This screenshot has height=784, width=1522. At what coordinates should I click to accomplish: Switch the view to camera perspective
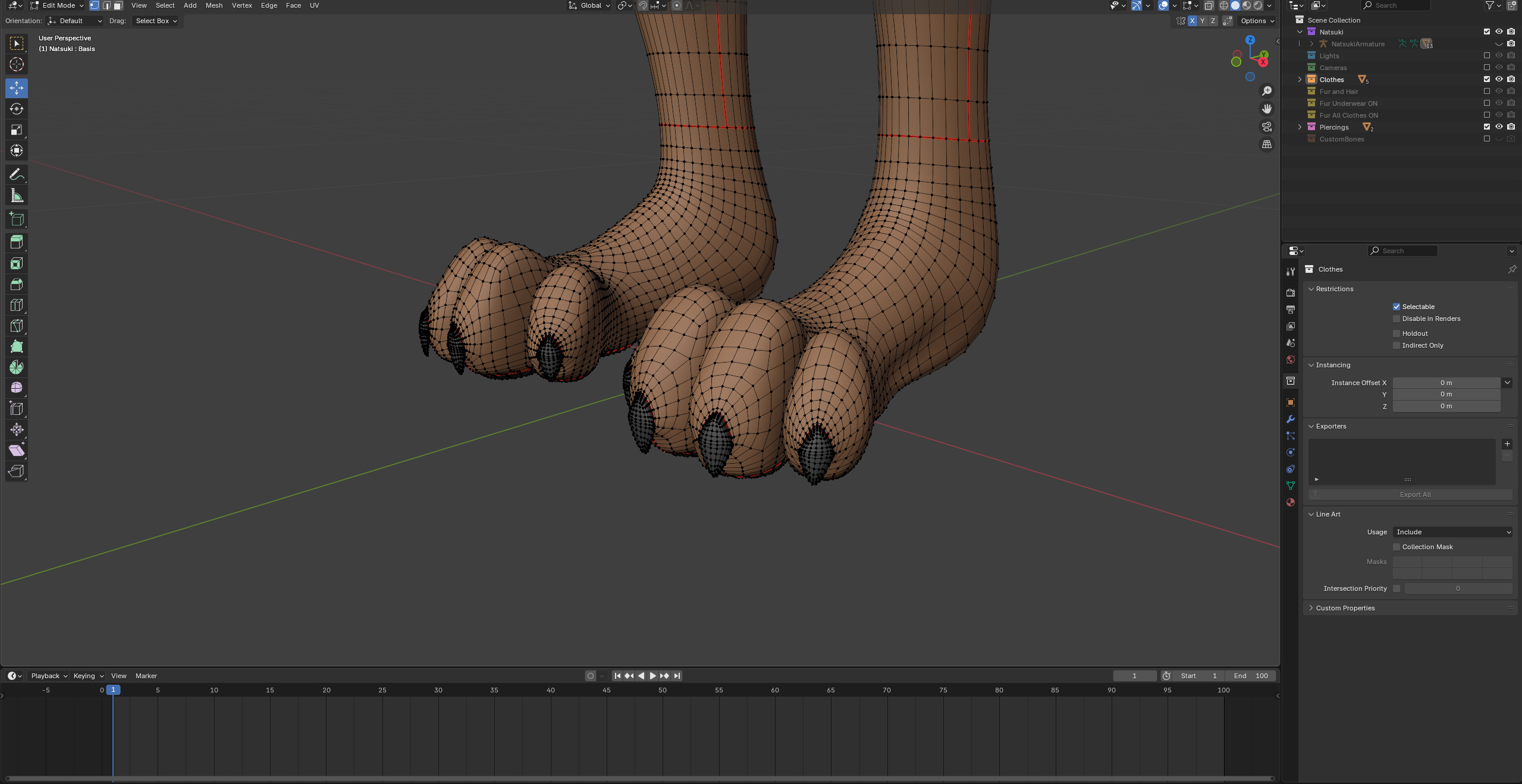pos(1267,127)
